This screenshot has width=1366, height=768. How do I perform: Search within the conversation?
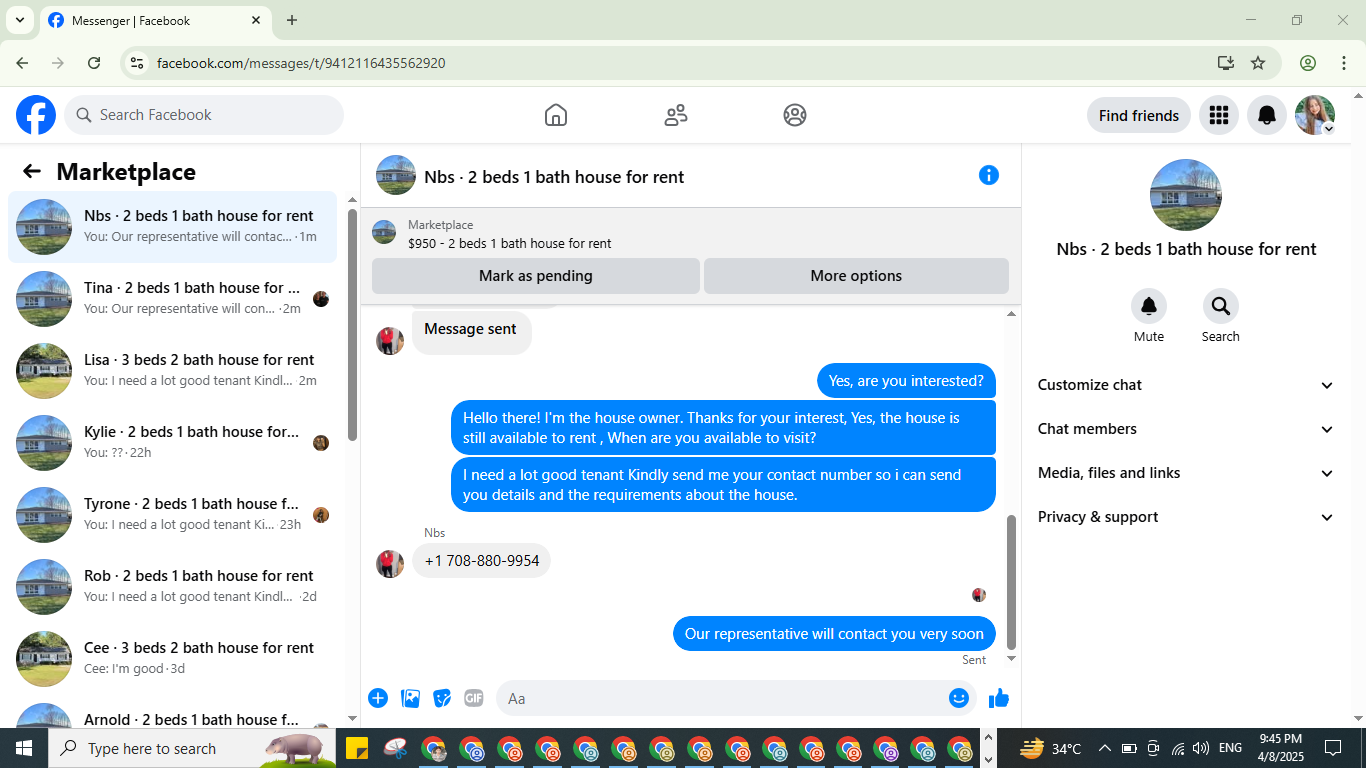[1221, 306]
